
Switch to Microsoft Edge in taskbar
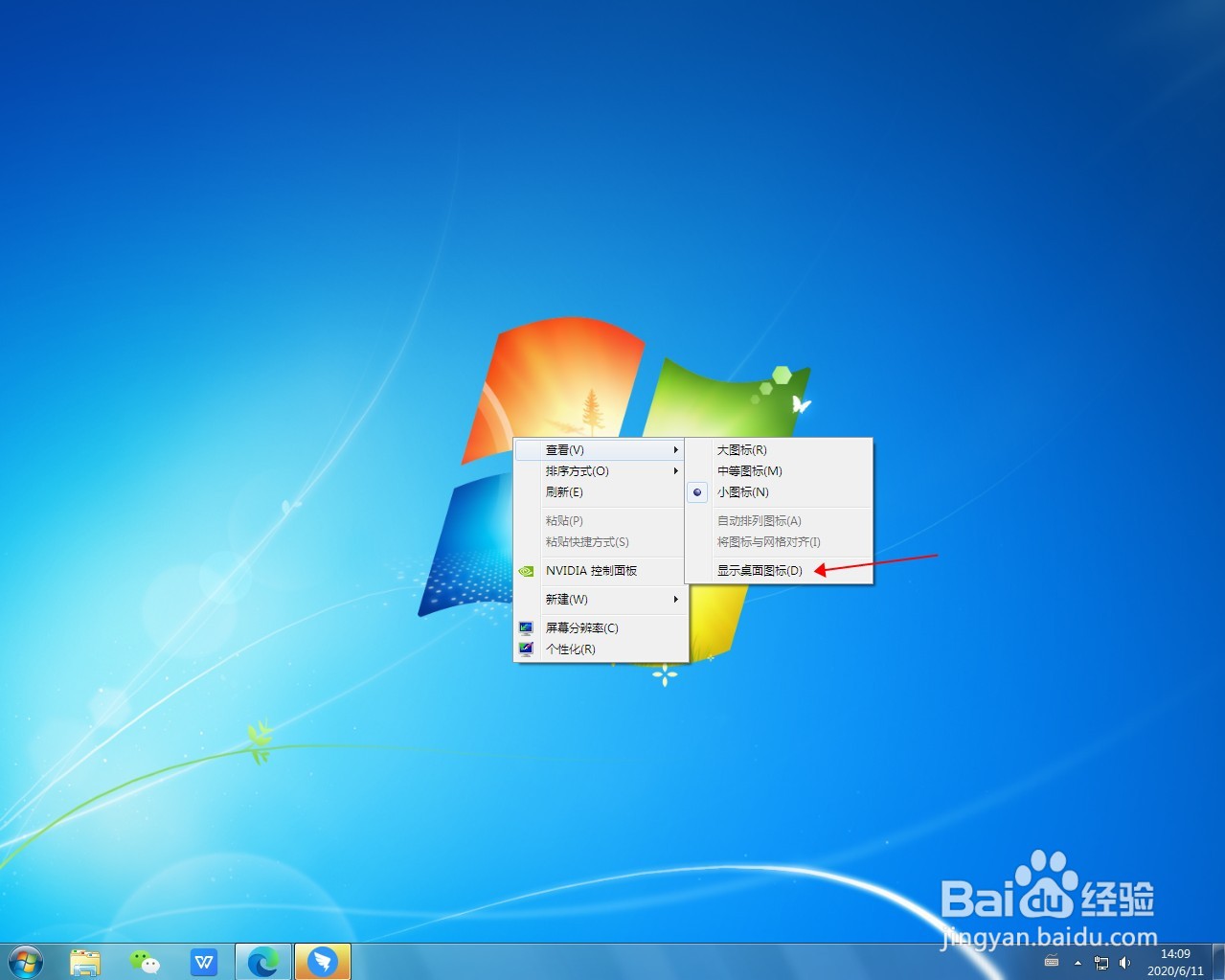263,962
